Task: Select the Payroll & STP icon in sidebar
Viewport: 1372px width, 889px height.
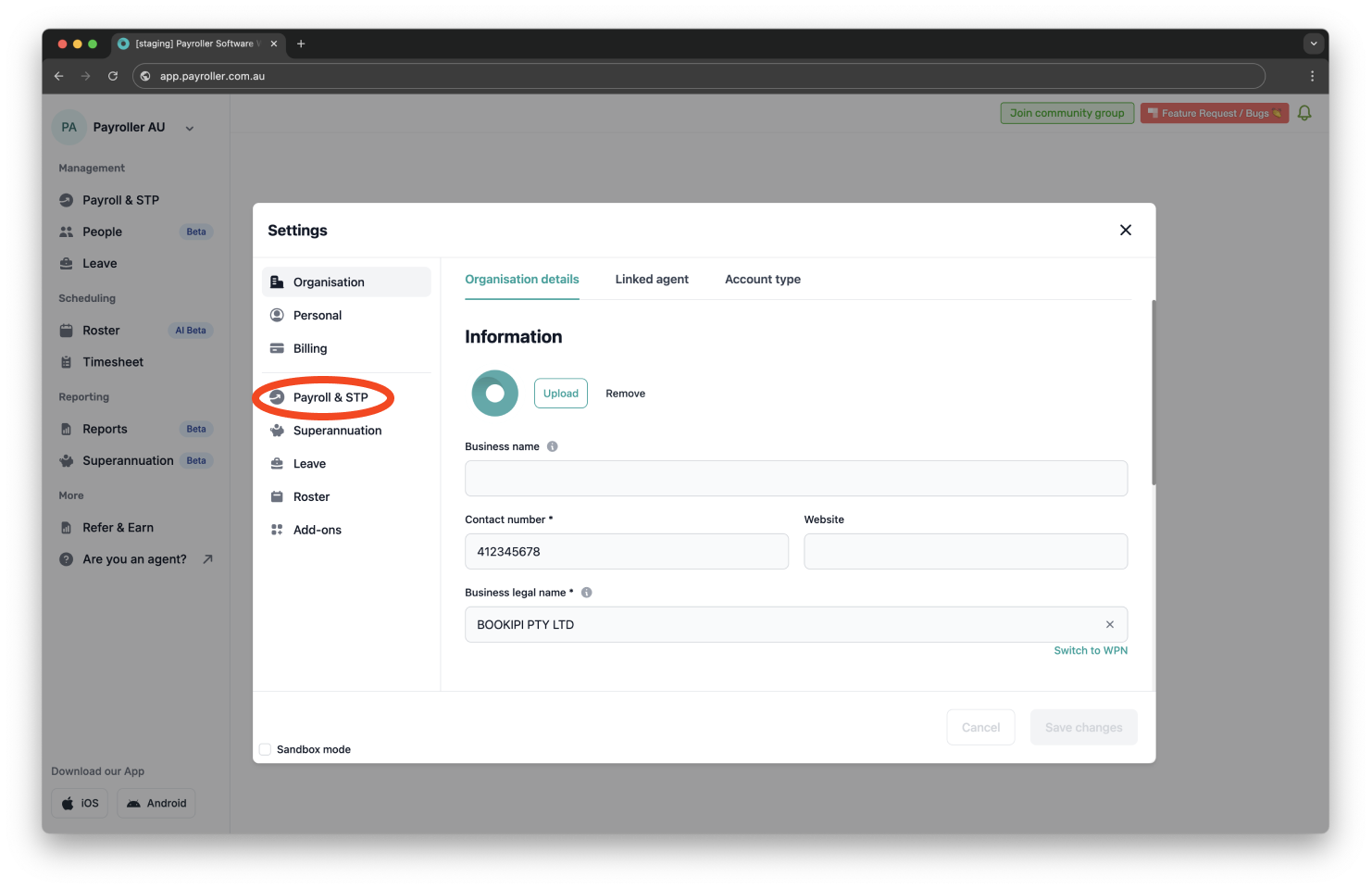Action: tap(67, 199)
